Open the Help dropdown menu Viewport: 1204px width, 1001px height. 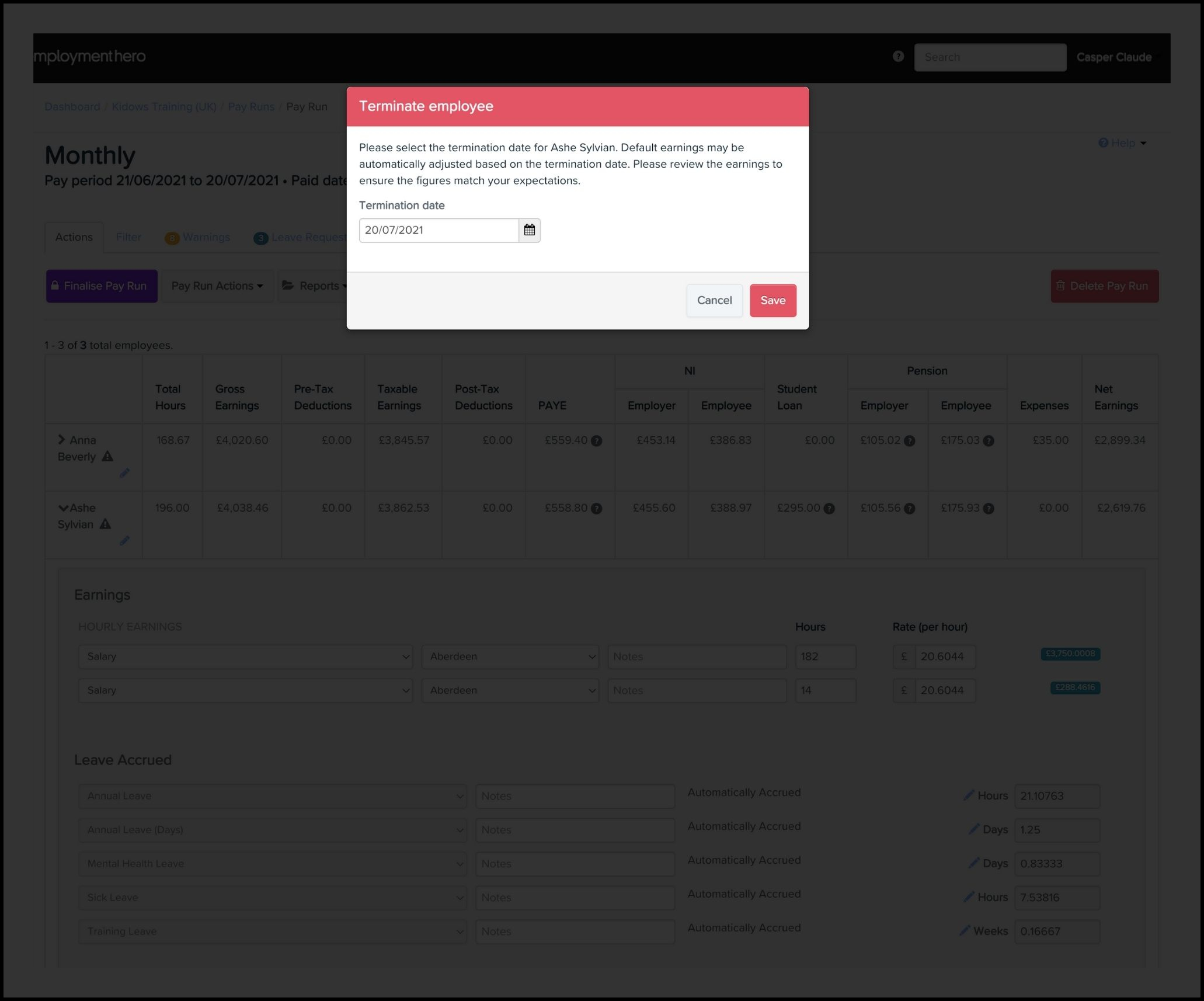1122,143
